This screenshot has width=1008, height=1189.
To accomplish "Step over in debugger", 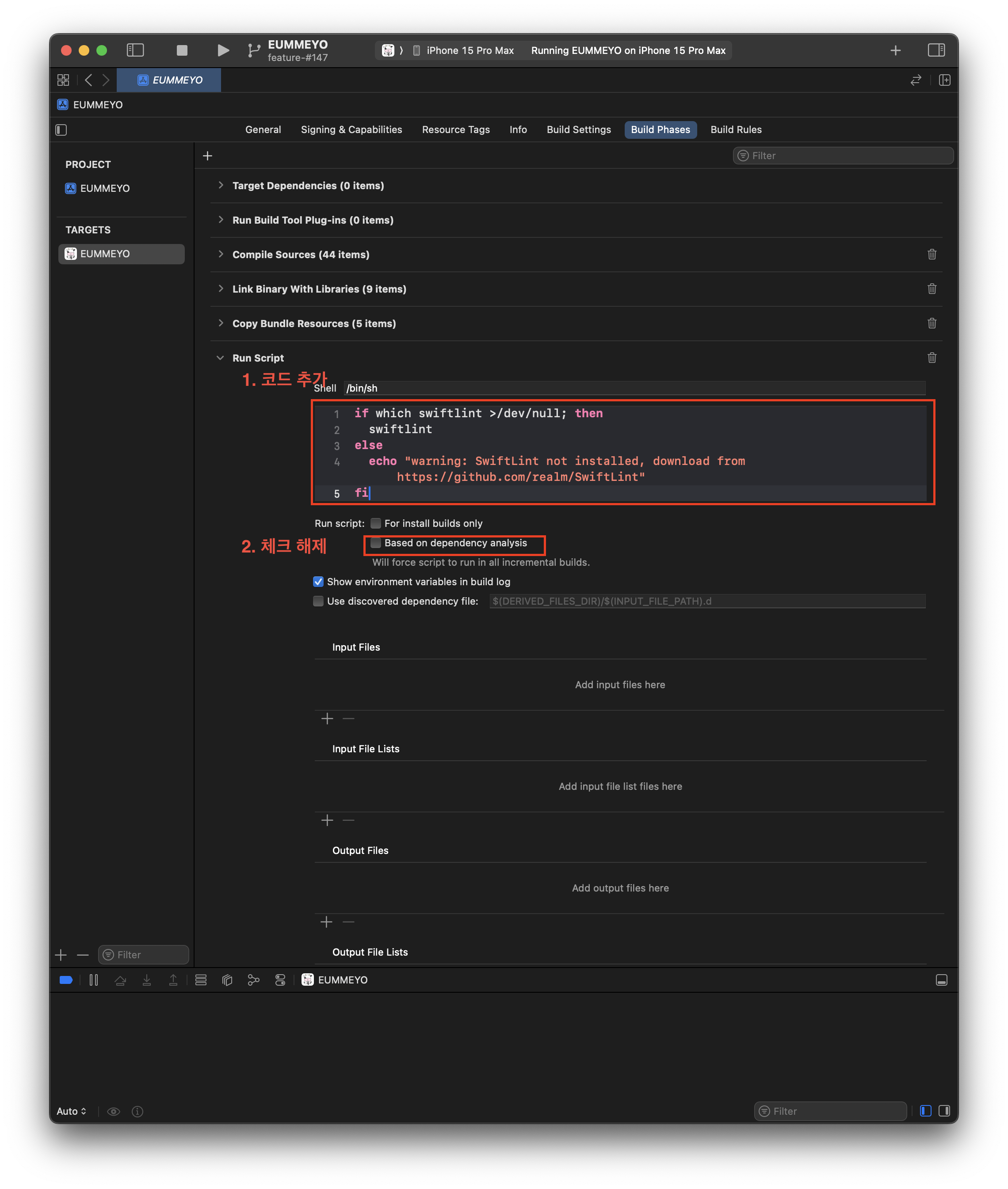I will click(120, 979).
